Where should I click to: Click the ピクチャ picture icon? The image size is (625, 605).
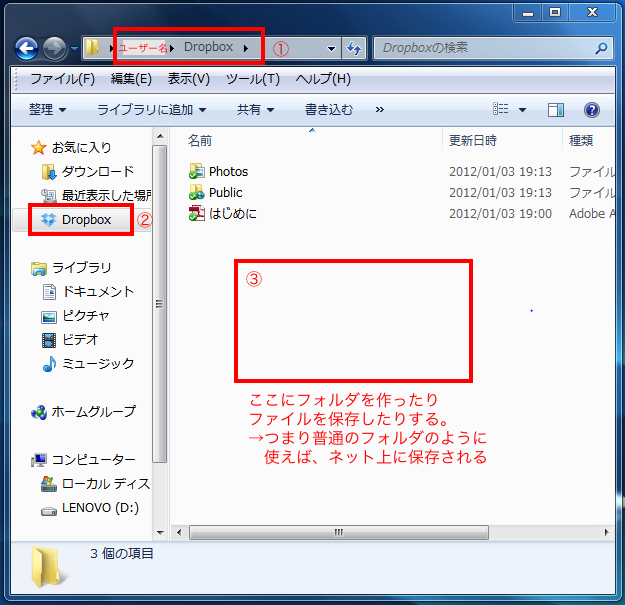pyautogui.click(x=49, y=317)
